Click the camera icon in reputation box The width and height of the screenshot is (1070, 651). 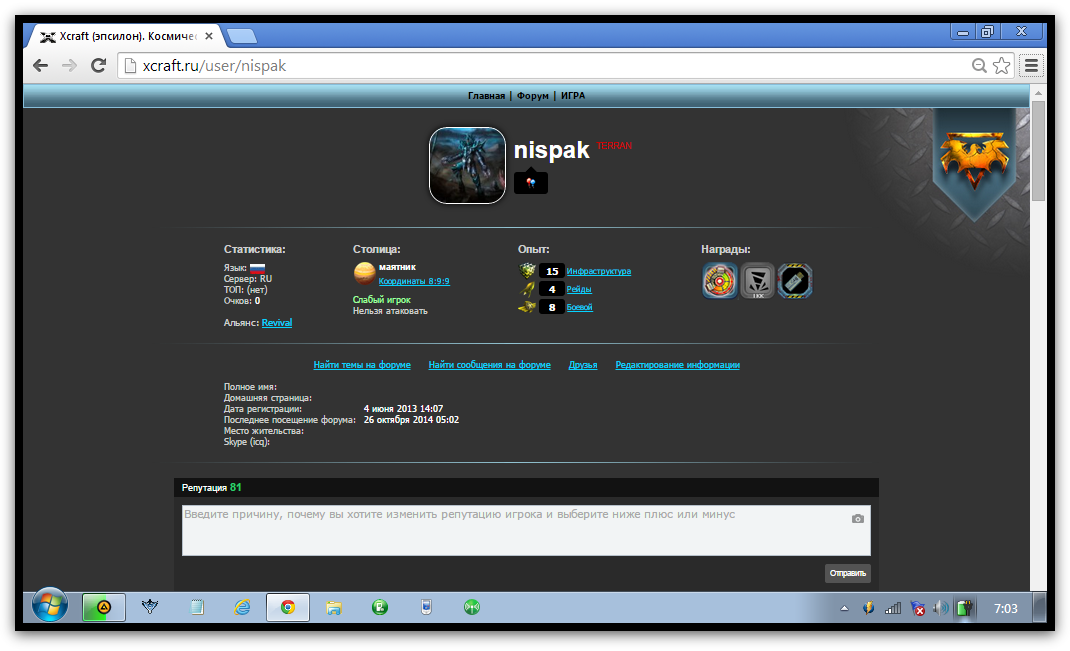(x=857, y=519)
